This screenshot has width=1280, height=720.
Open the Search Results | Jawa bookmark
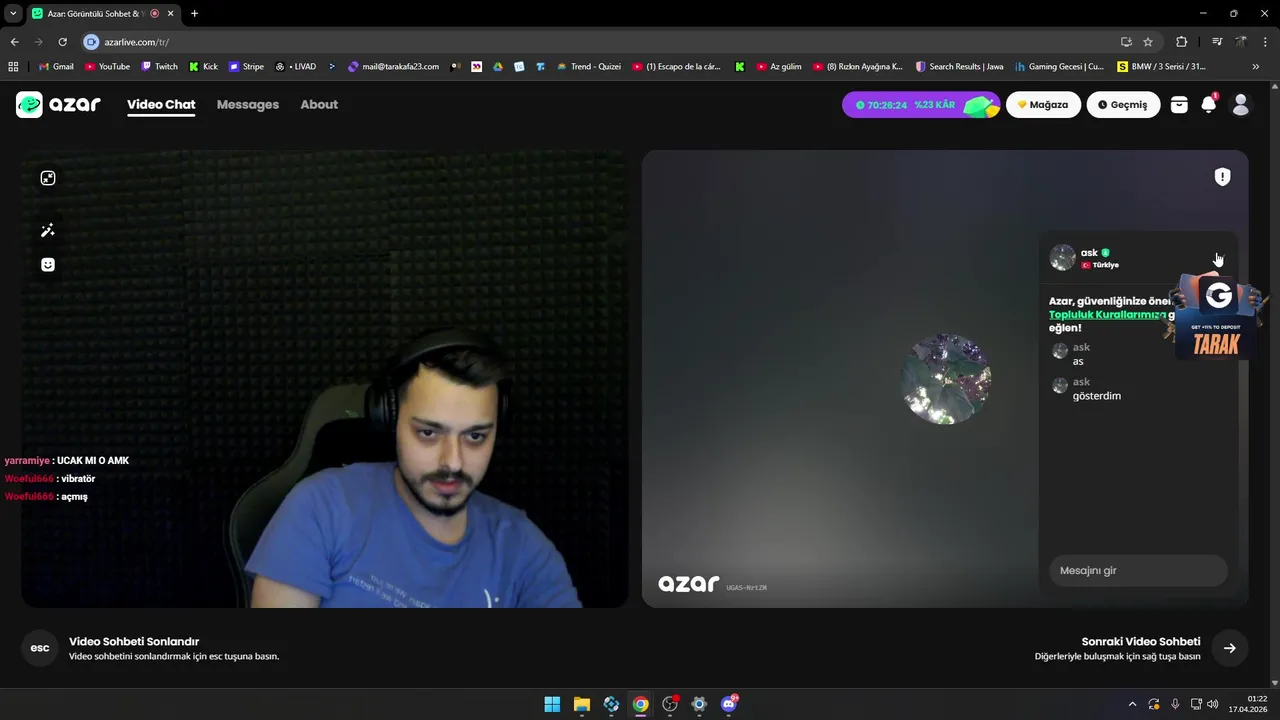click(958, 67)
